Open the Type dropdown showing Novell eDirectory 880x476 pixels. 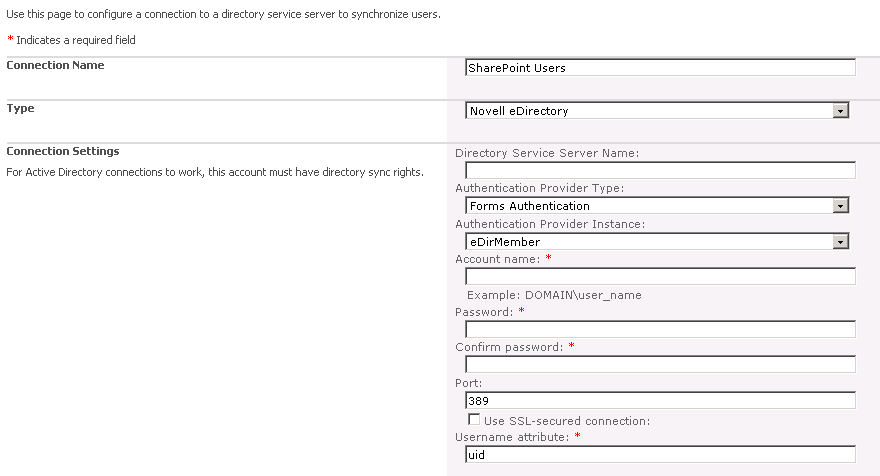pos(657,111)
